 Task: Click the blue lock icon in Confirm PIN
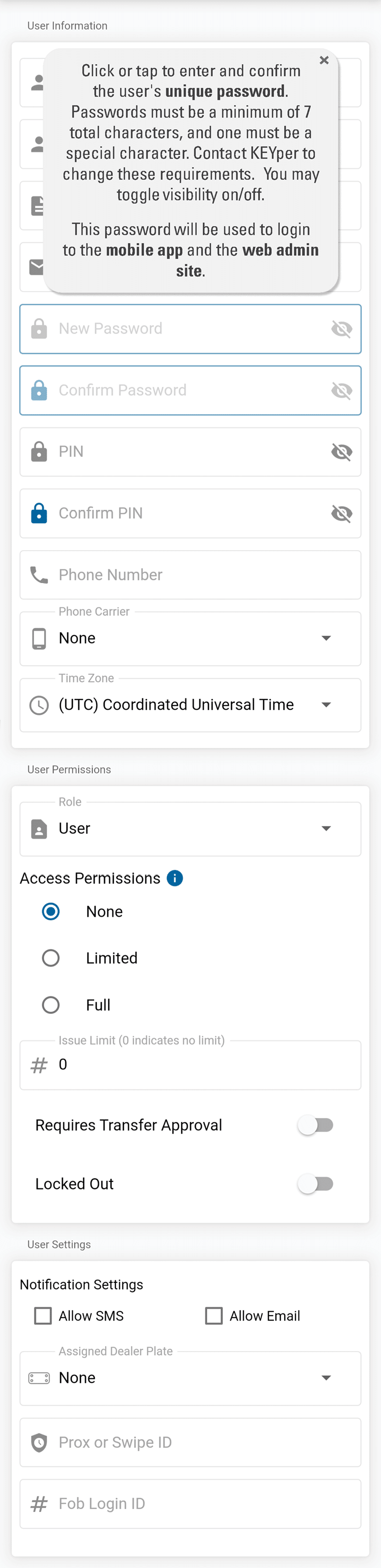tap(39, 513)
